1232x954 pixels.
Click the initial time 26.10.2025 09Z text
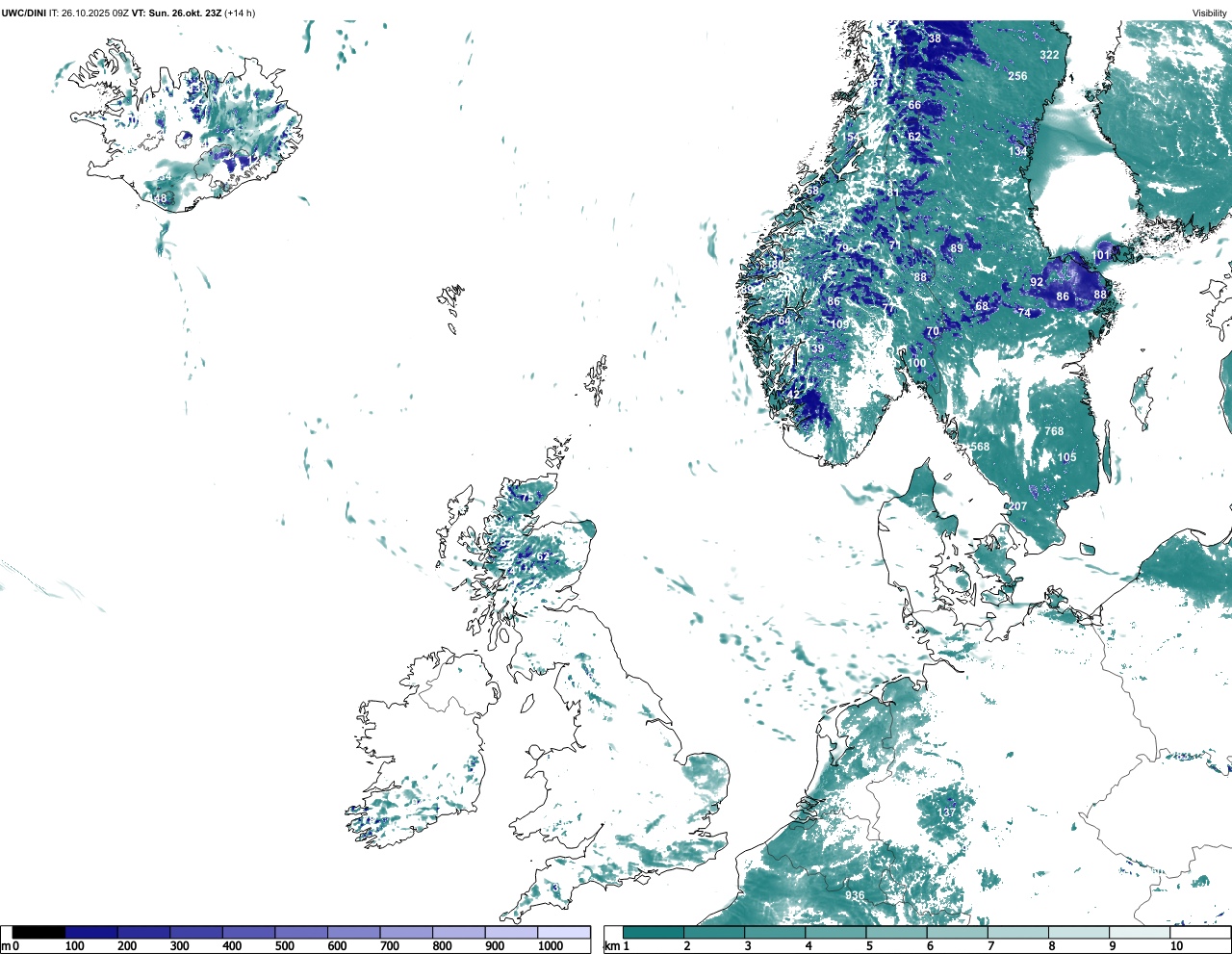pyautogui.click(x=96, y=13)
